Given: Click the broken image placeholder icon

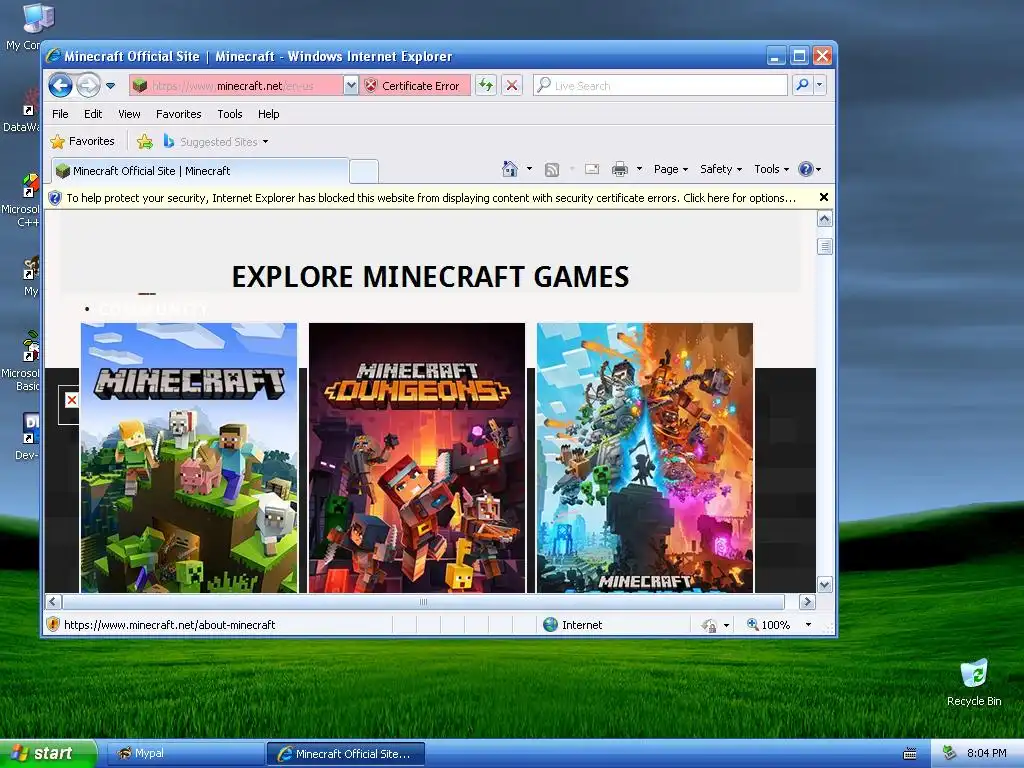Looking at the screenshot, I should pos(71,400).
